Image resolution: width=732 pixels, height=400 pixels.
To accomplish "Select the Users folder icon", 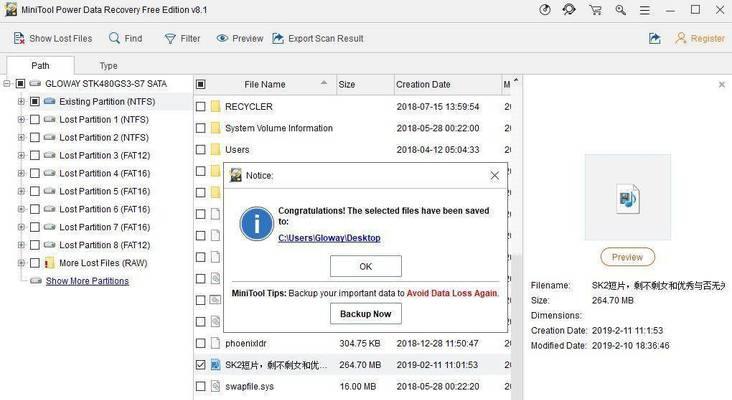I will click(215, 149).
